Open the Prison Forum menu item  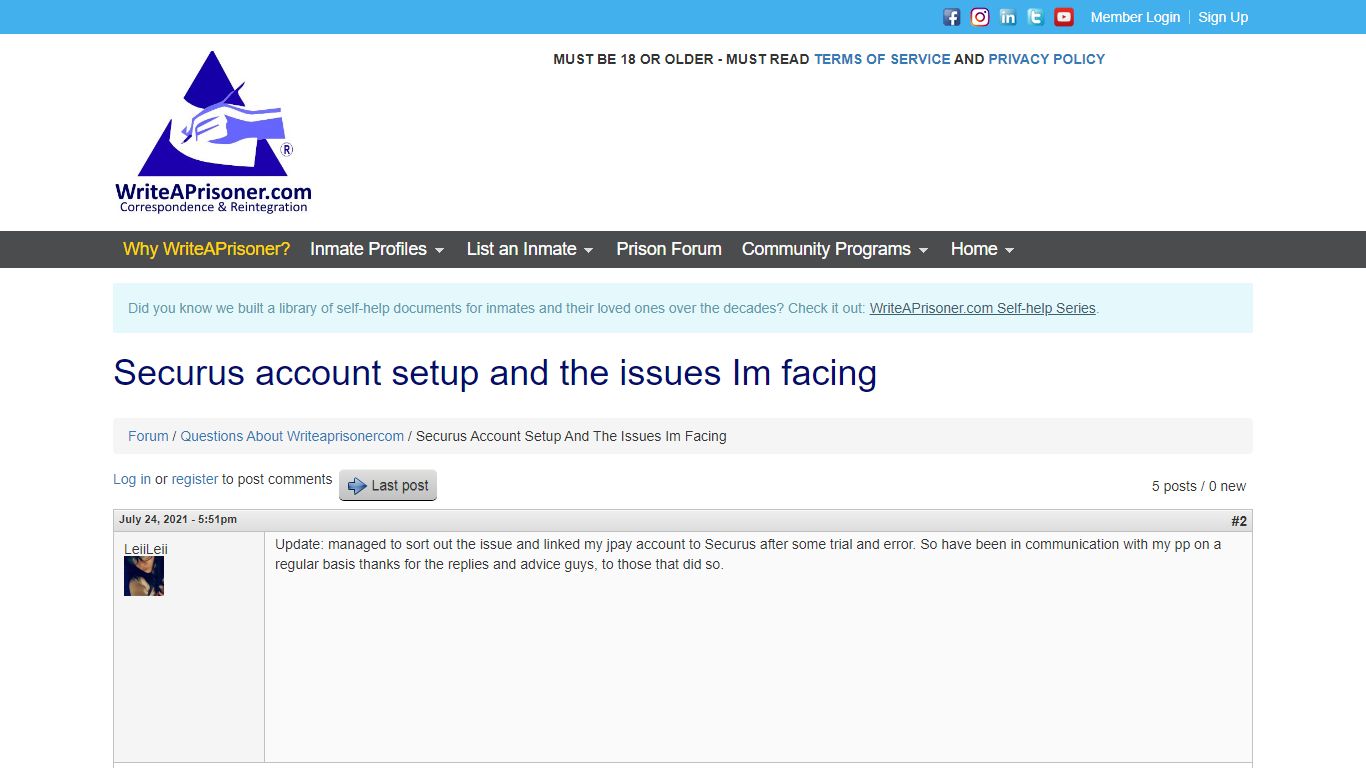coord(669,249)
